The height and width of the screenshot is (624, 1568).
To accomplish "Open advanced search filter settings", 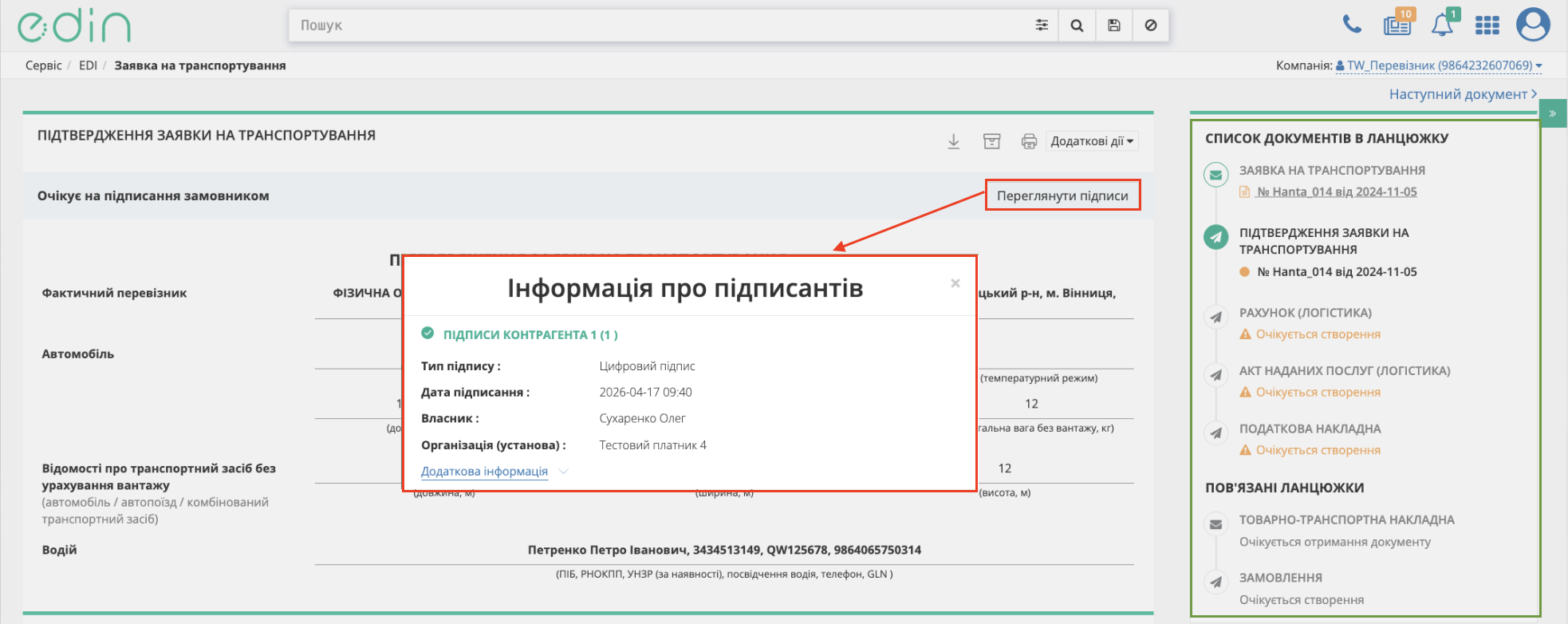I will (x=1042, y=26).
